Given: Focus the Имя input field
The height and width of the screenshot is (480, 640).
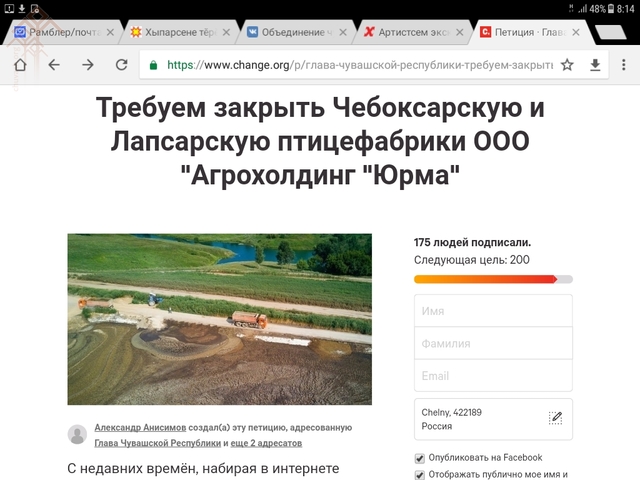Looking at the screenshot, I should tap(493, 311).
